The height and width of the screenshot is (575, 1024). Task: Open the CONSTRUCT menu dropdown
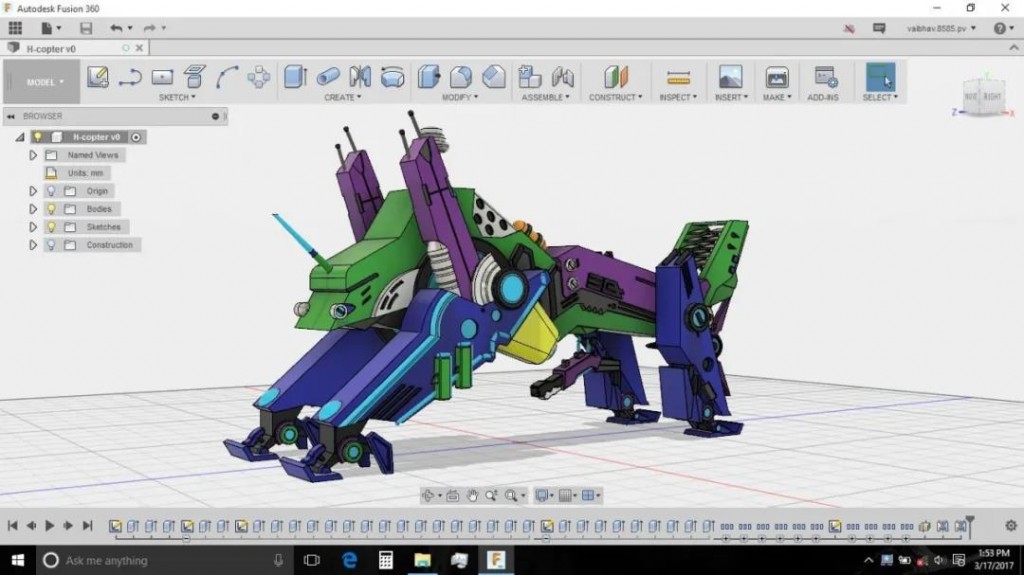tap(615, 97)
